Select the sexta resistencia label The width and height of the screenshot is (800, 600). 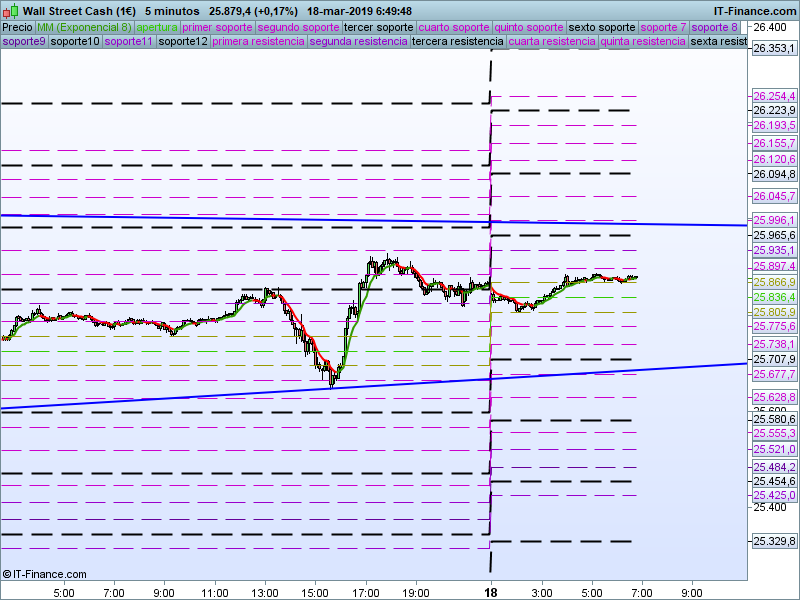[x=718, y=41]
